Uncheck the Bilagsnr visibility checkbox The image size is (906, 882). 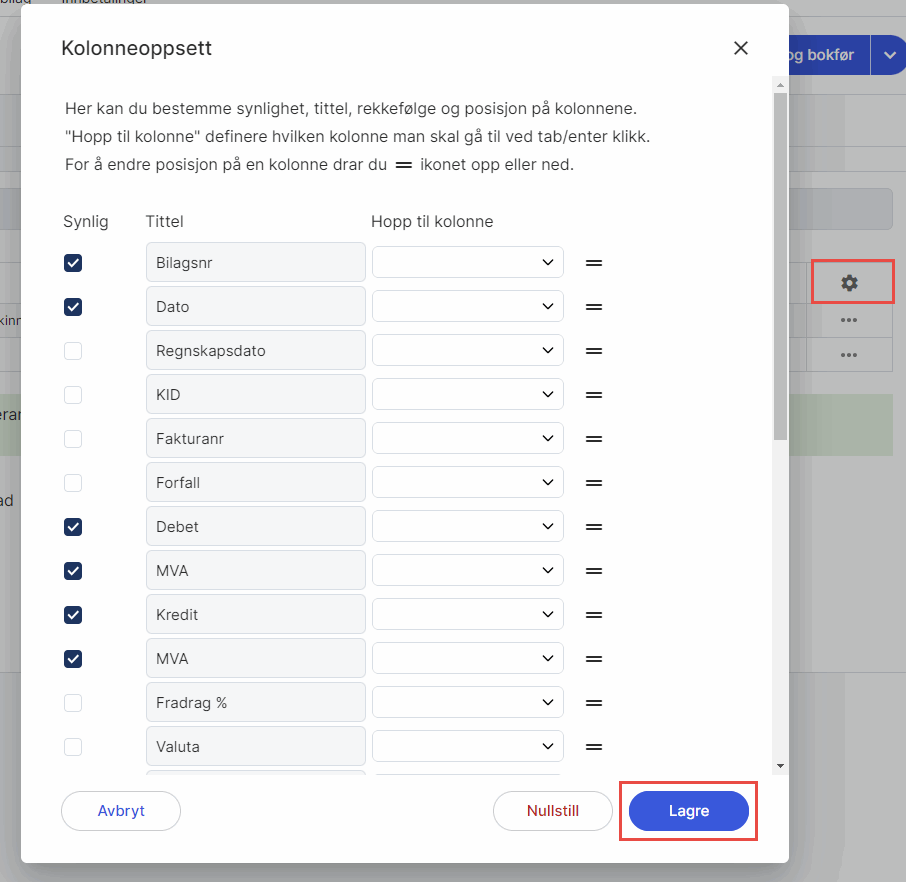(73, 263)
